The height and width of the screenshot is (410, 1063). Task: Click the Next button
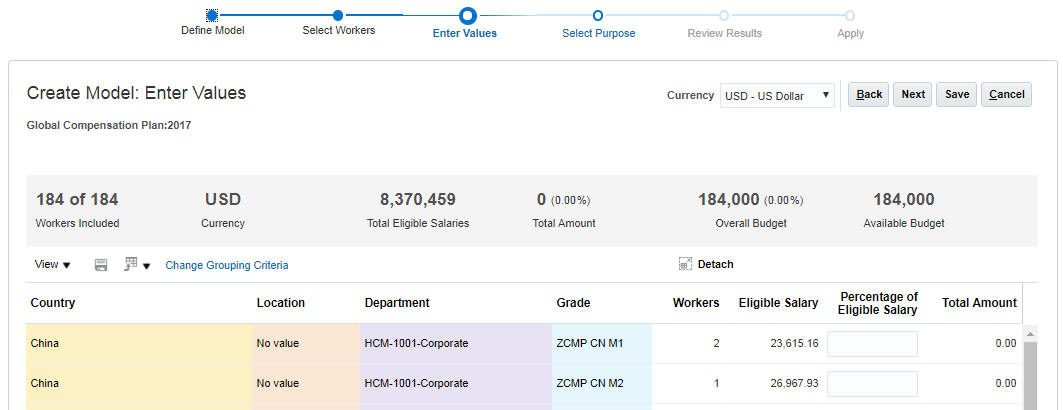(x=913, y=94)
